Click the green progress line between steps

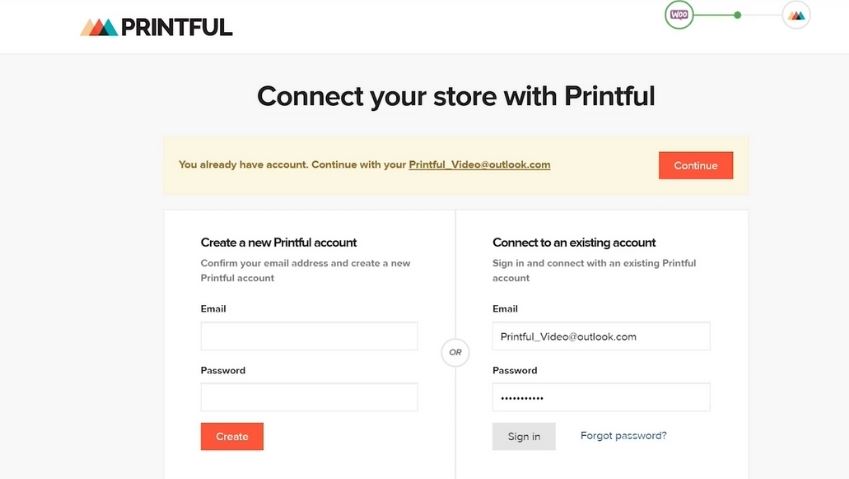point(714,15)
